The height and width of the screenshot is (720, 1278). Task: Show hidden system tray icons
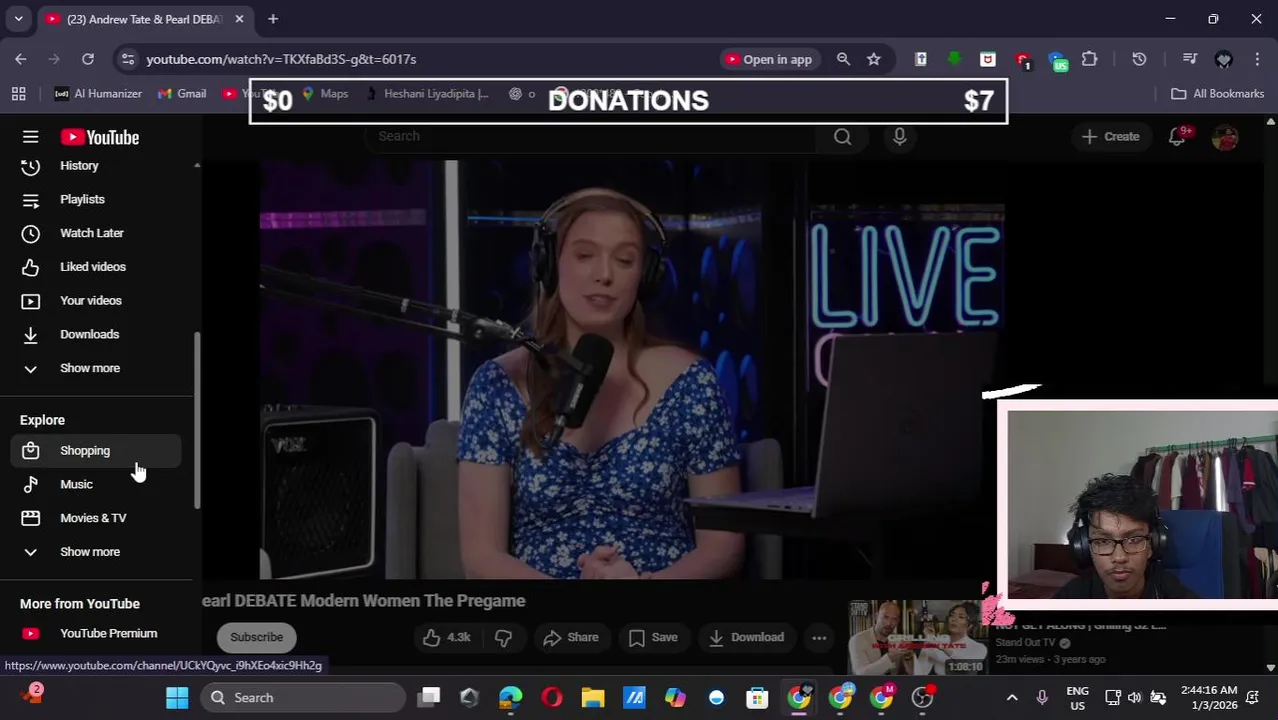(x=1011, y=698)
